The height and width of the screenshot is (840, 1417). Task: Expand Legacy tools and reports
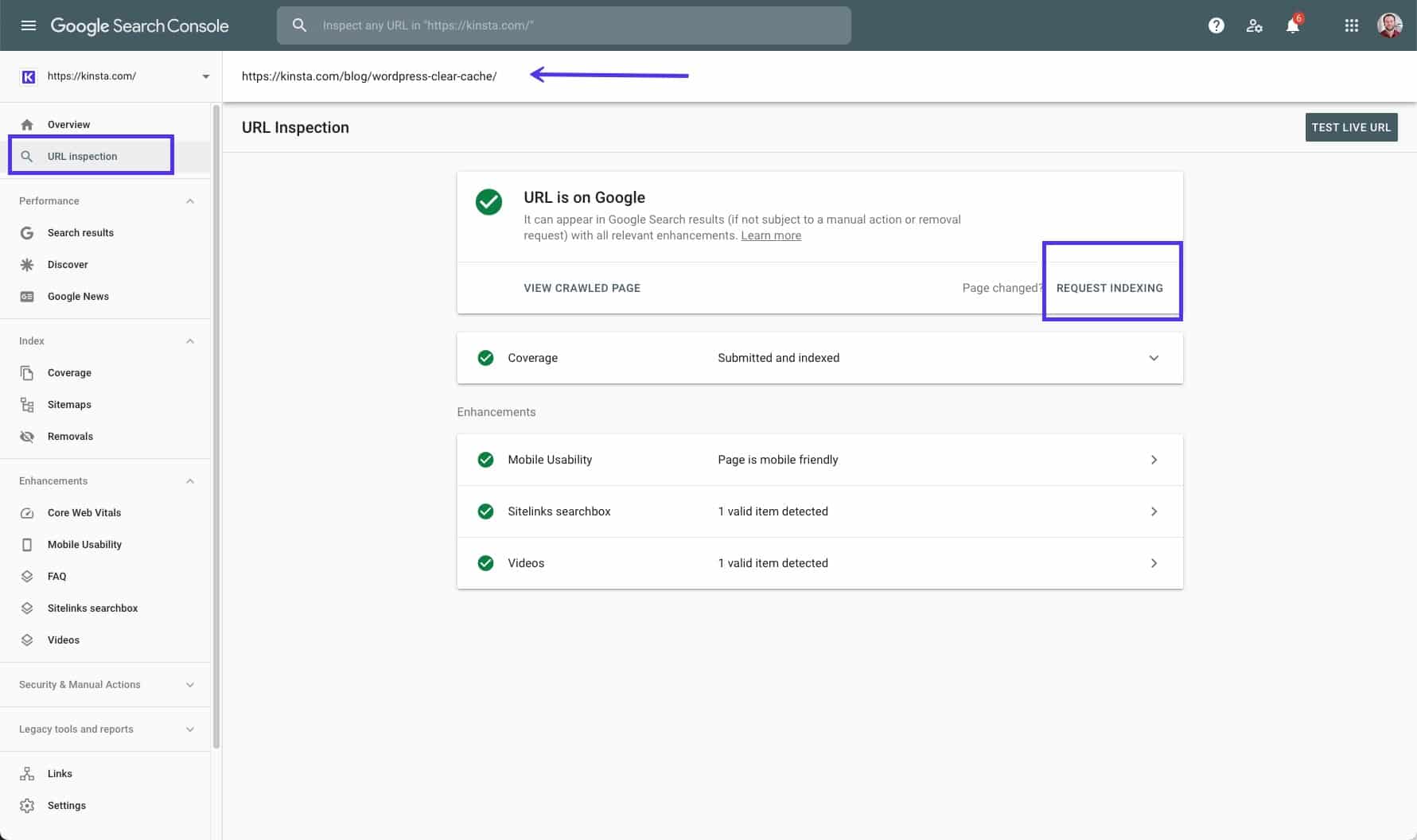(x=189, y=729)
